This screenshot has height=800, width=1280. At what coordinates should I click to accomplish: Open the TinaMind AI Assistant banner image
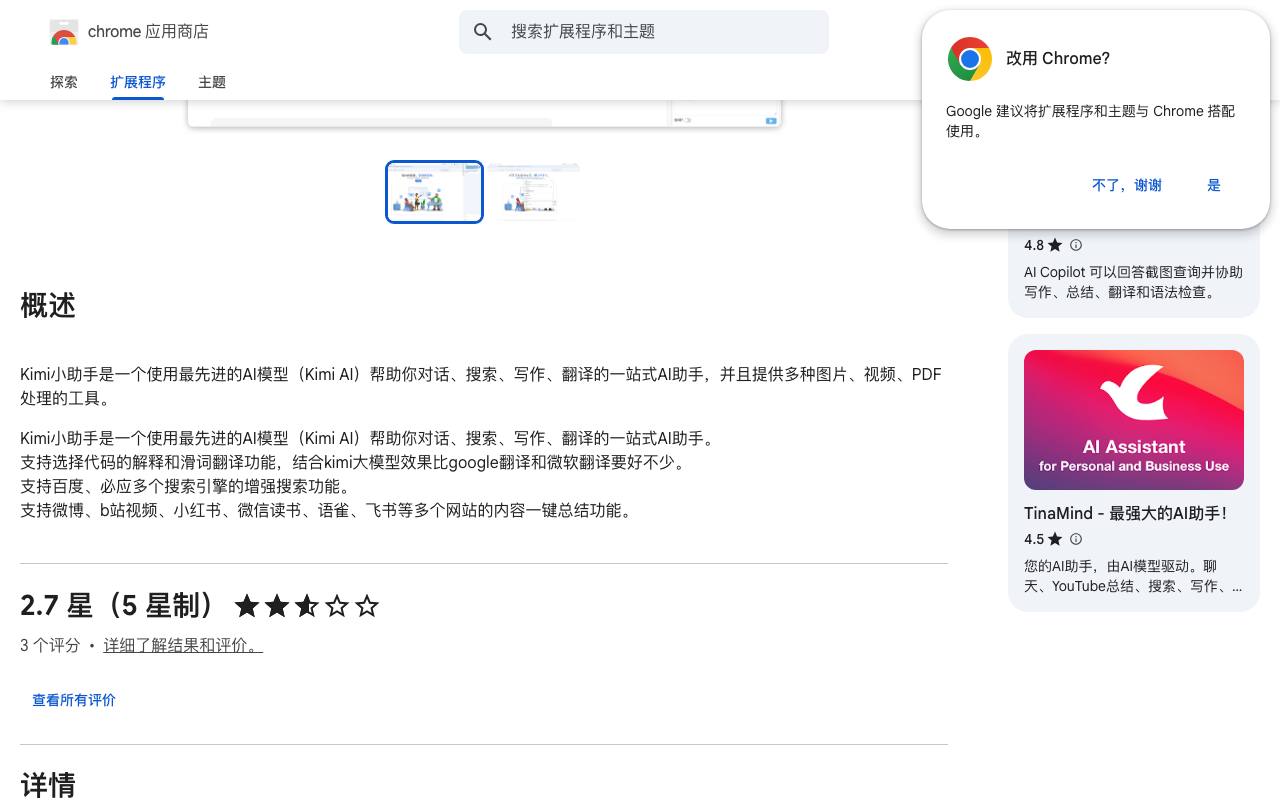coord(1134,420)
